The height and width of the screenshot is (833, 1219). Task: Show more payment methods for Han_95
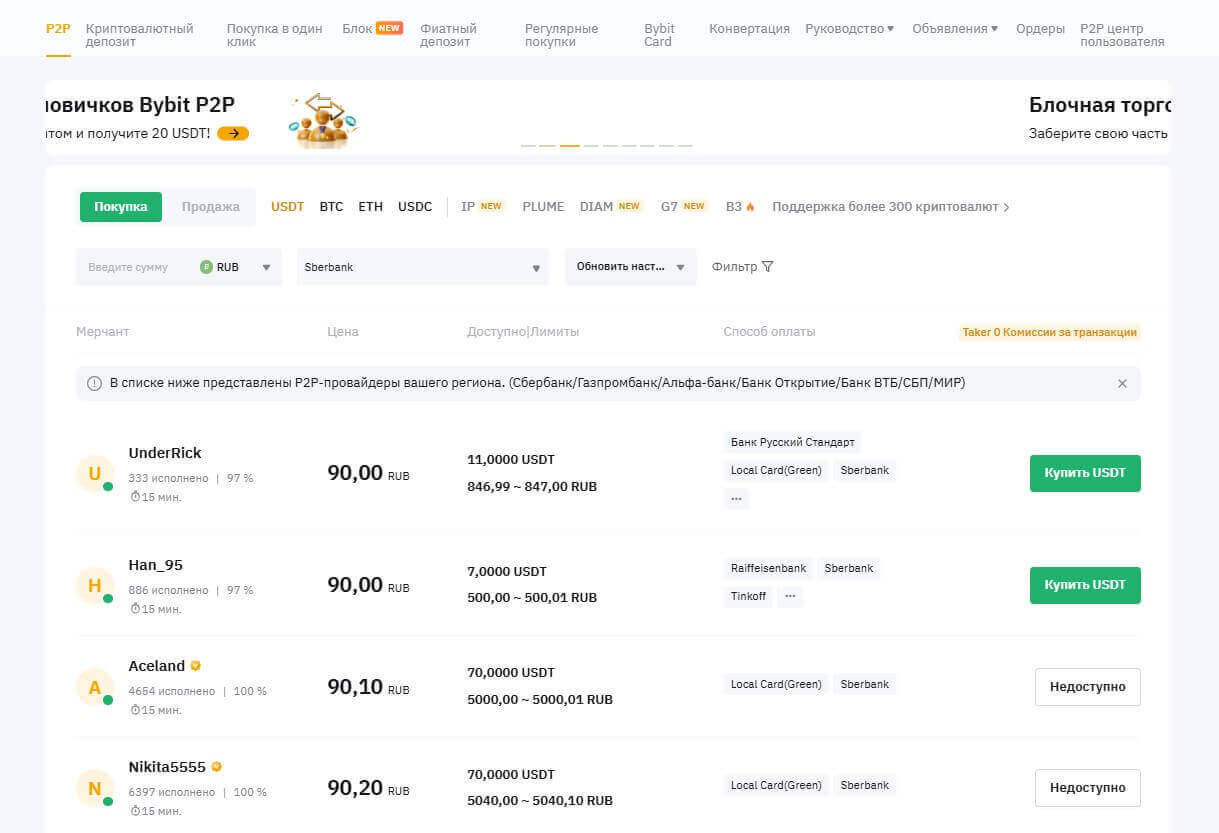click(790, 596)
